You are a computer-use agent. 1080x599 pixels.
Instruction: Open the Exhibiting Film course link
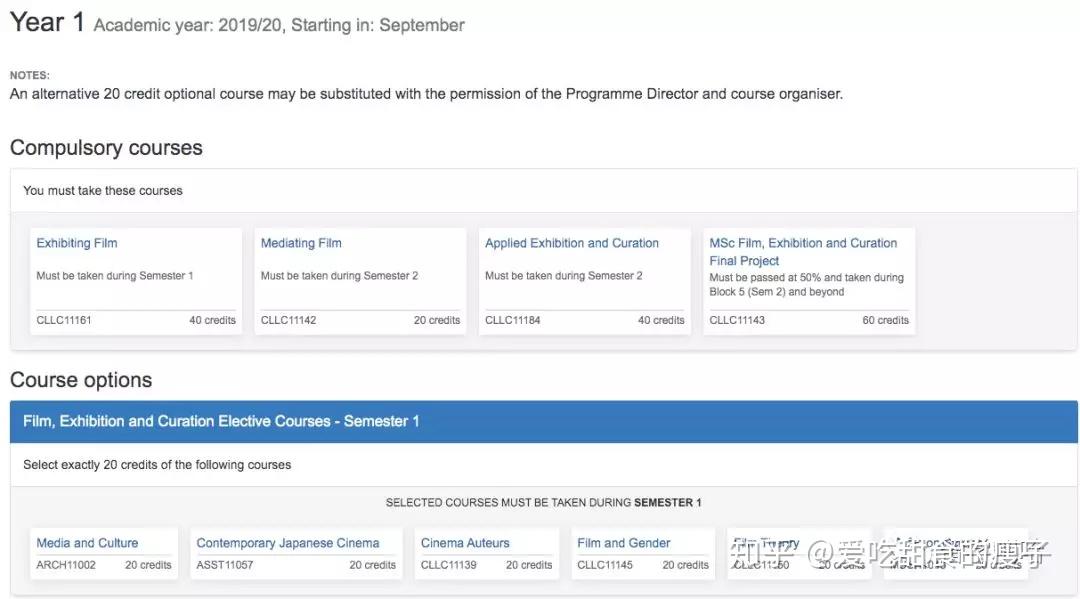77,243
